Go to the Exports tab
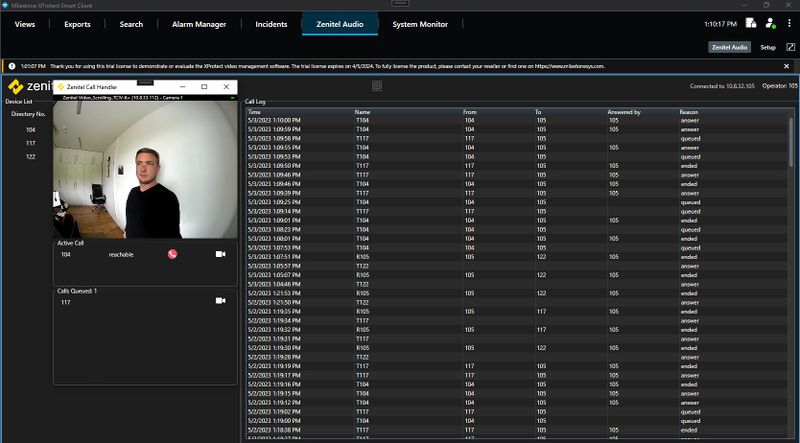 (x=76, y=23)
